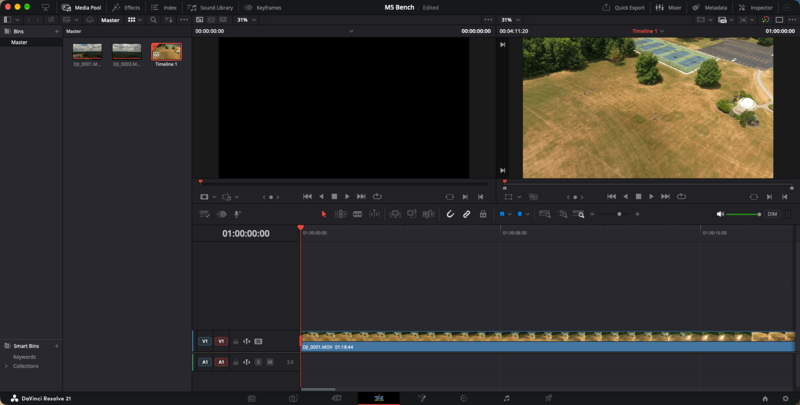Image resolution: width=800 pixels, height=405 pixels.
Task: Click the Full Extent Zoom icon
Action: click(x=544, y=214)
